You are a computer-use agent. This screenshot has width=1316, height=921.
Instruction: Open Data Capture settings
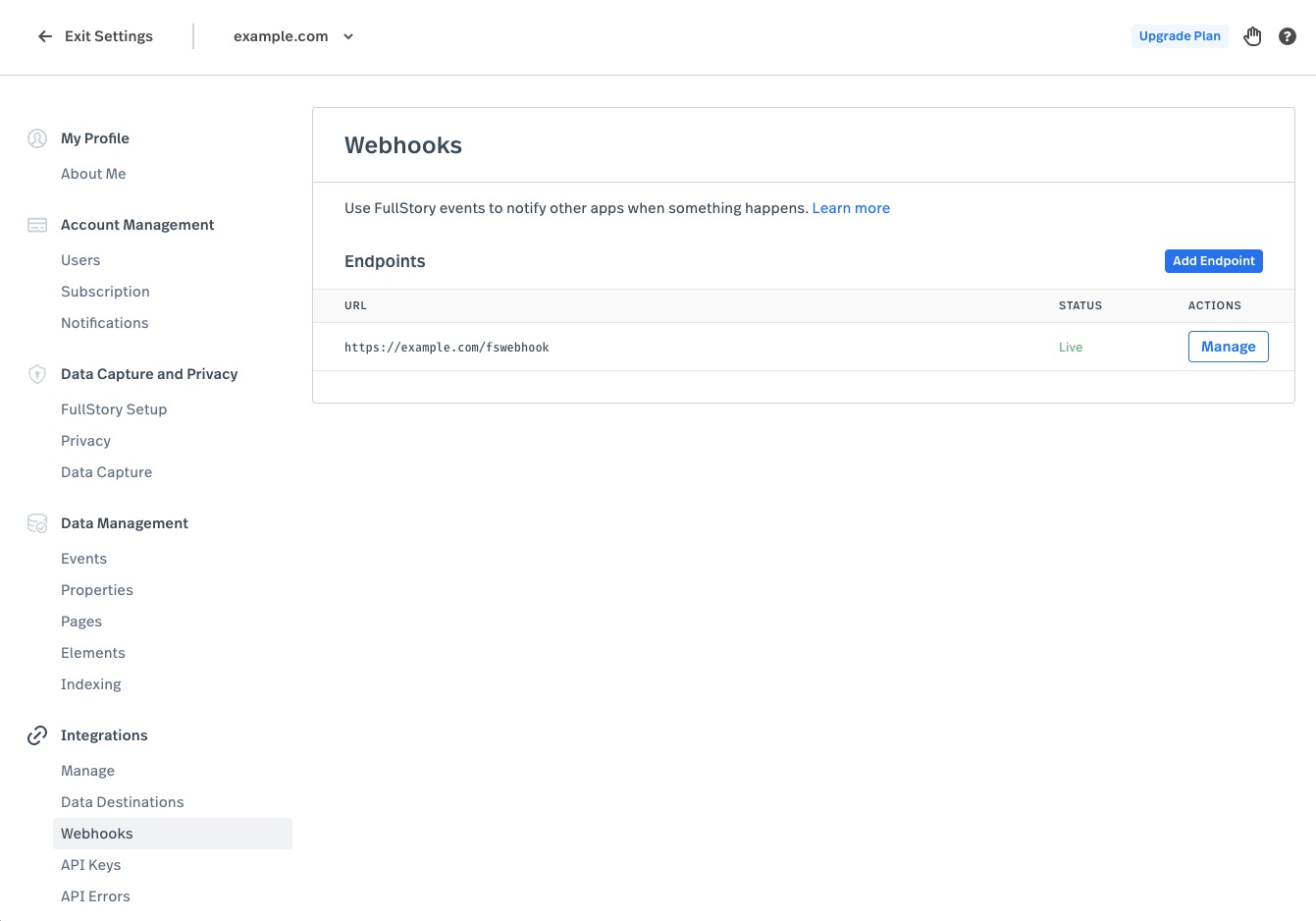(106, 472)
